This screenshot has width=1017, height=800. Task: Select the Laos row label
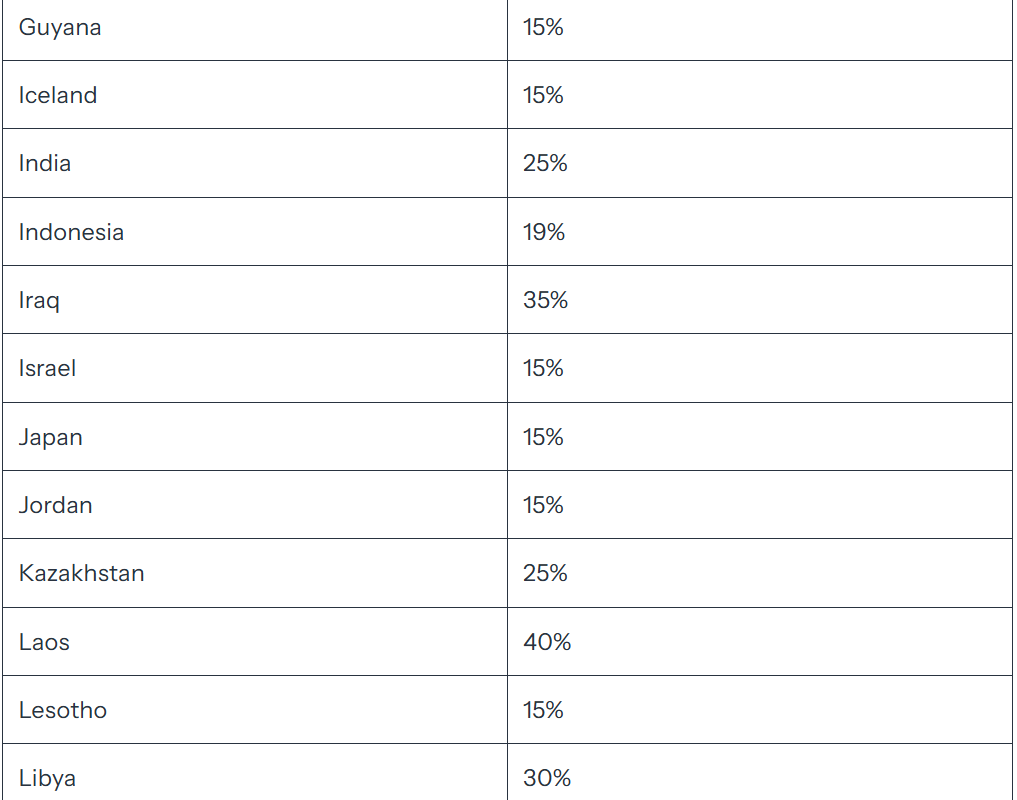pos(44,642)
